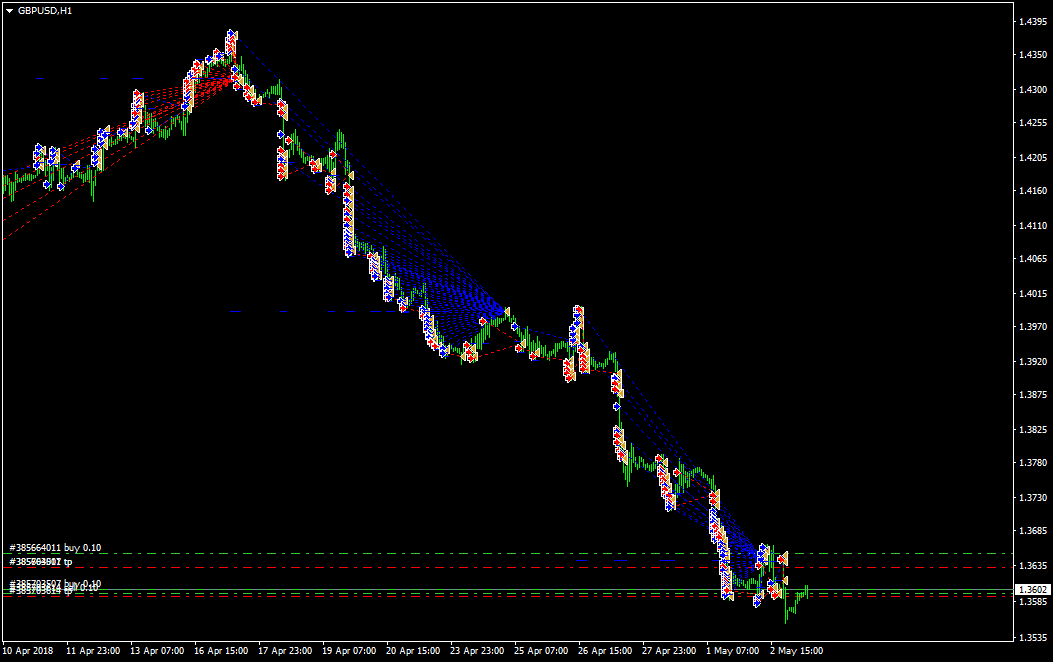Click the 20 Apr 15:00 time label
This screenshot has width=1053, height=662.
coord(413,651)
